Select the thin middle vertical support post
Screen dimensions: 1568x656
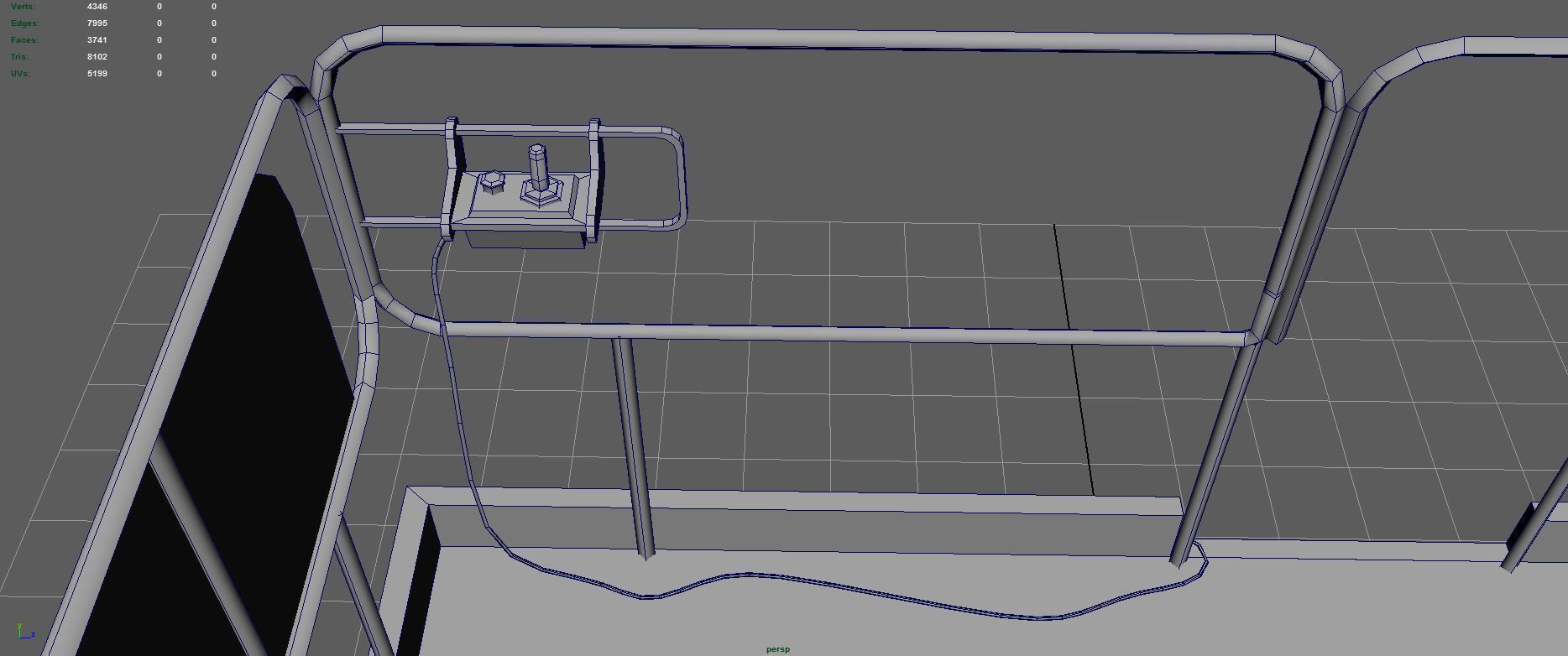pyautogui.click(x=632, y=447)
